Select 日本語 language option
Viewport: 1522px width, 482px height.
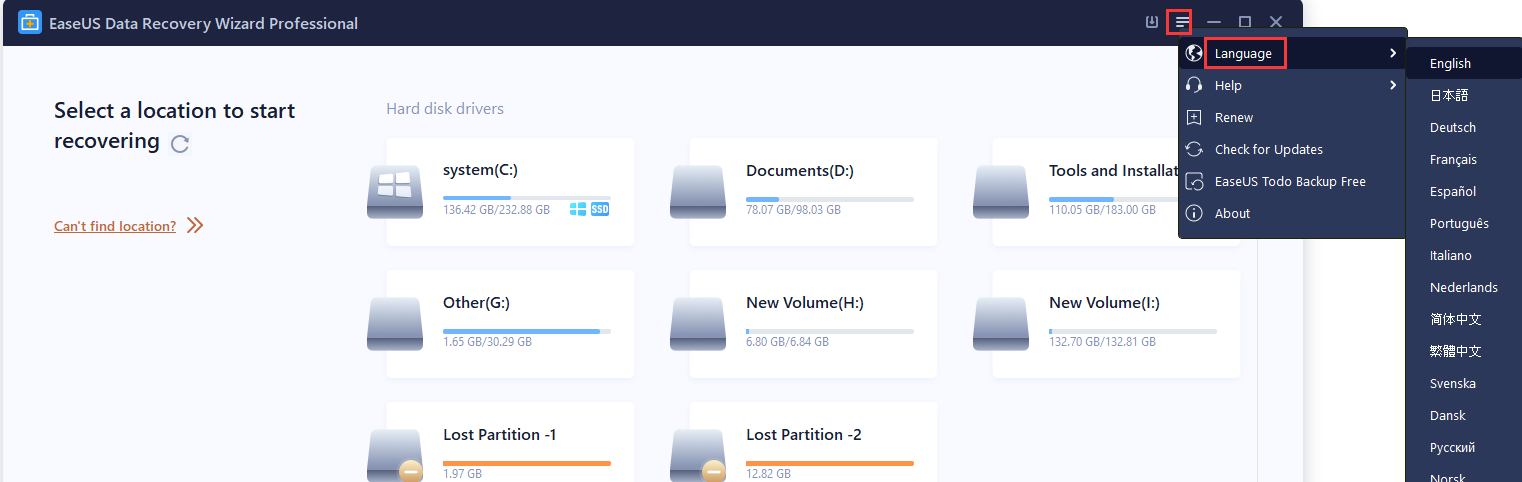(x=1464, y=95)
